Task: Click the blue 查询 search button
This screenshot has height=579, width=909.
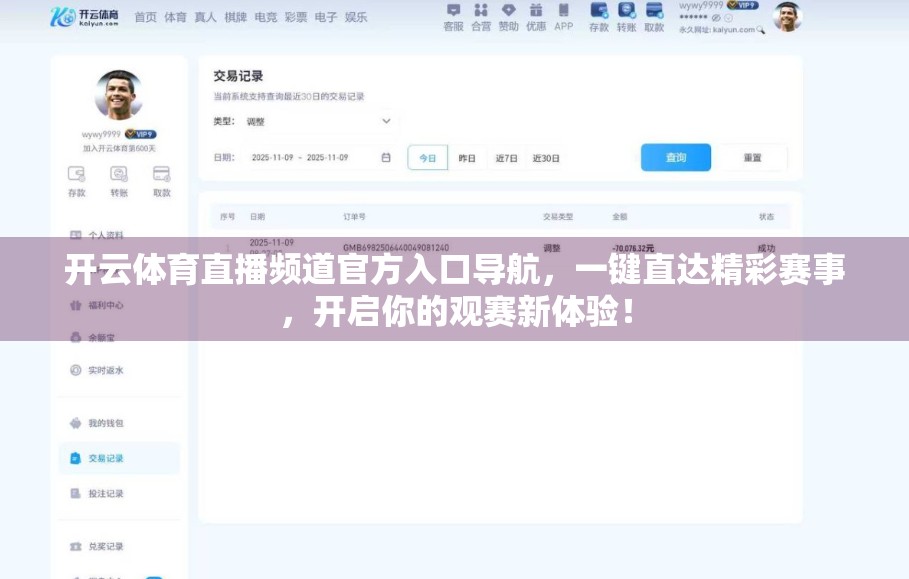Action: tap(675, 157)
